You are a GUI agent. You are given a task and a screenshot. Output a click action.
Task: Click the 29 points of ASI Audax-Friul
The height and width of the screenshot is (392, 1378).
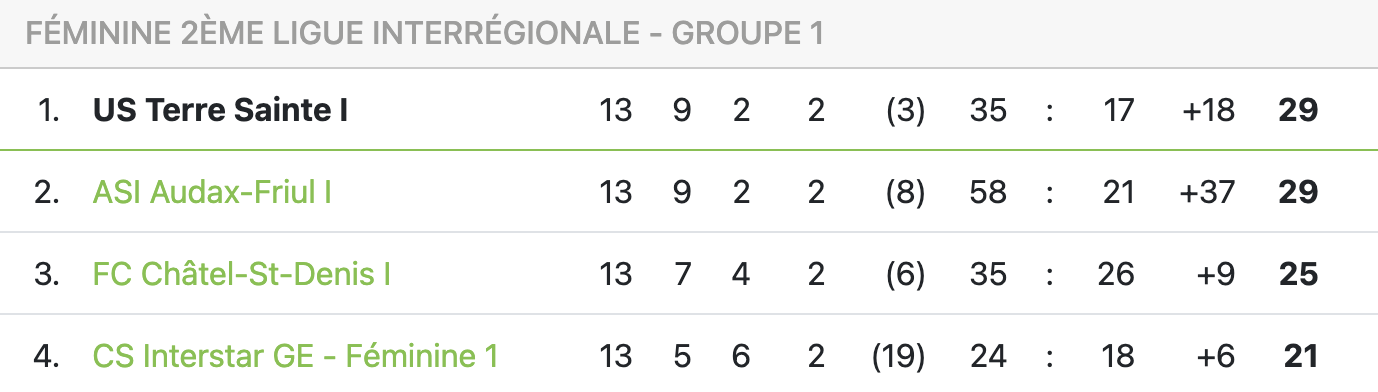[x=1298, y=192]
